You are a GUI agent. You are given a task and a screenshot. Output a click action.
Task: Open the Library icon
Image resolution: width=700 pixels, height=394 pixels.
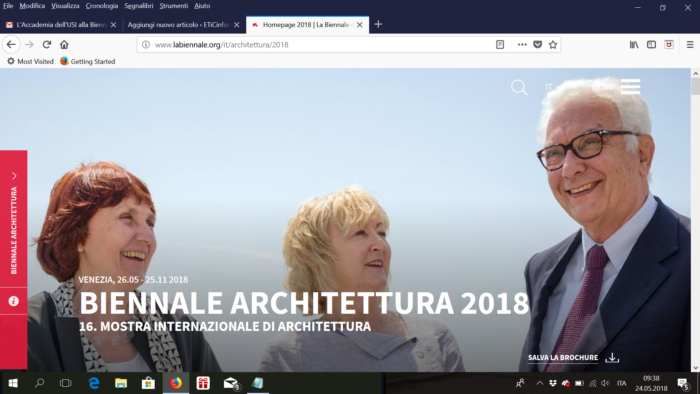[634, 45]
